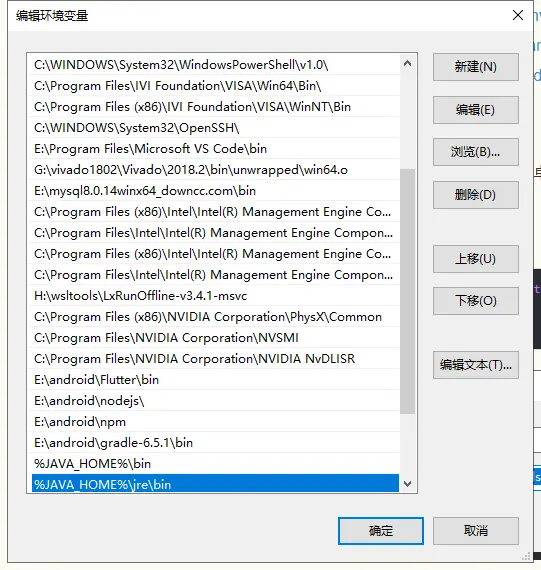
Task: Open the 浏览(B)... folder browser
Action: coord(476,152)
